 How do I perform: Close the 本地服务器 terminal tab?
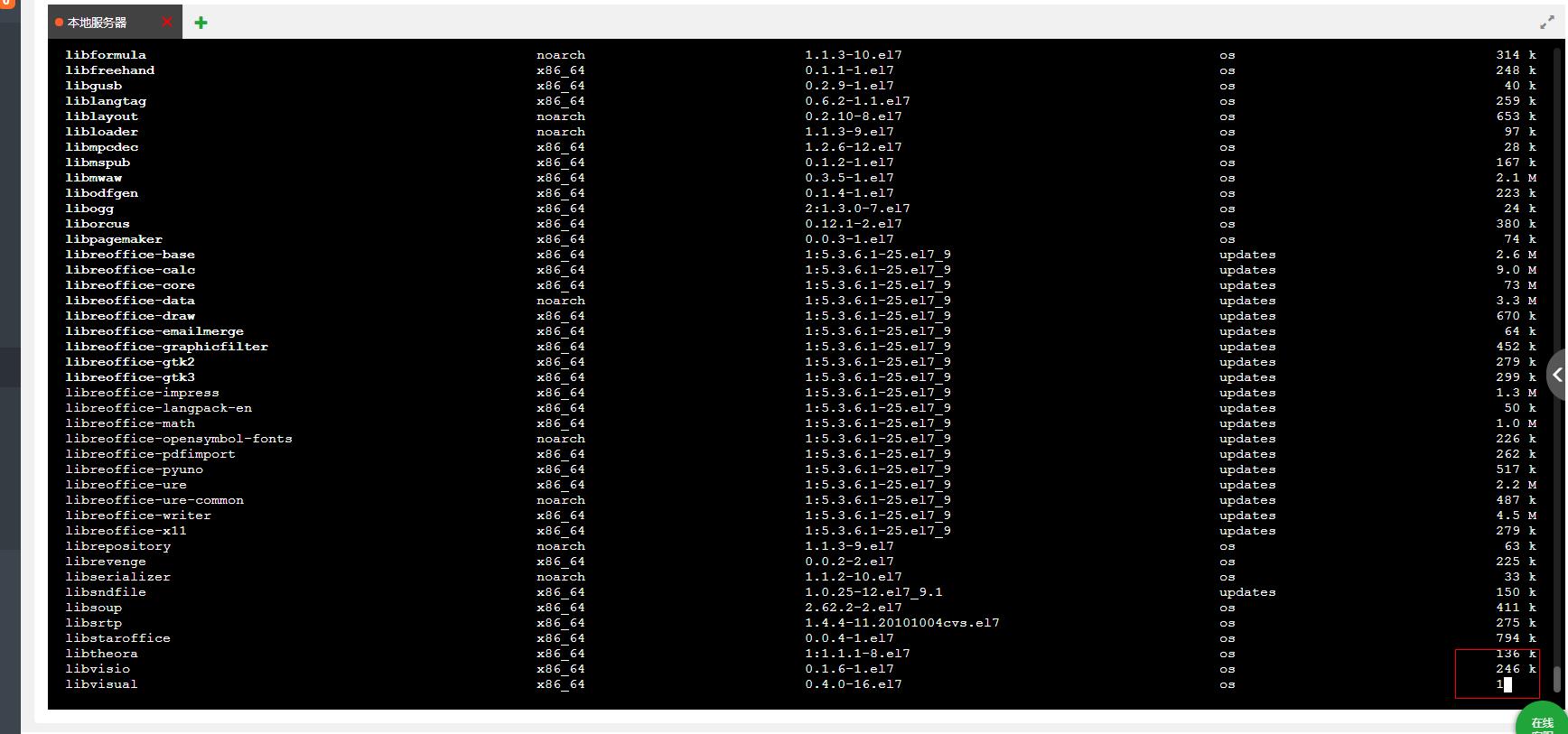pos(167,22)
